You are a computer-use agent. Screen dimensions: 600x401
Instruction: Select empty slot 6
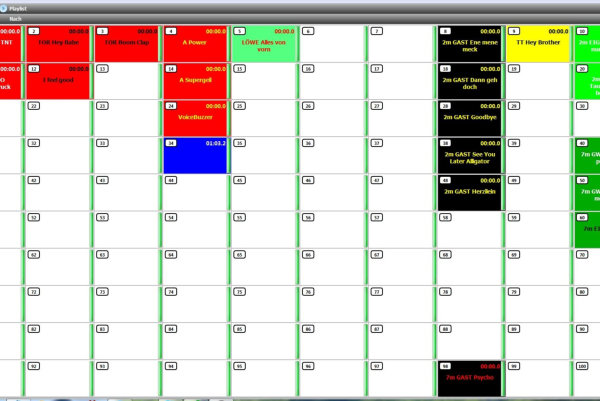click(332, 44)
